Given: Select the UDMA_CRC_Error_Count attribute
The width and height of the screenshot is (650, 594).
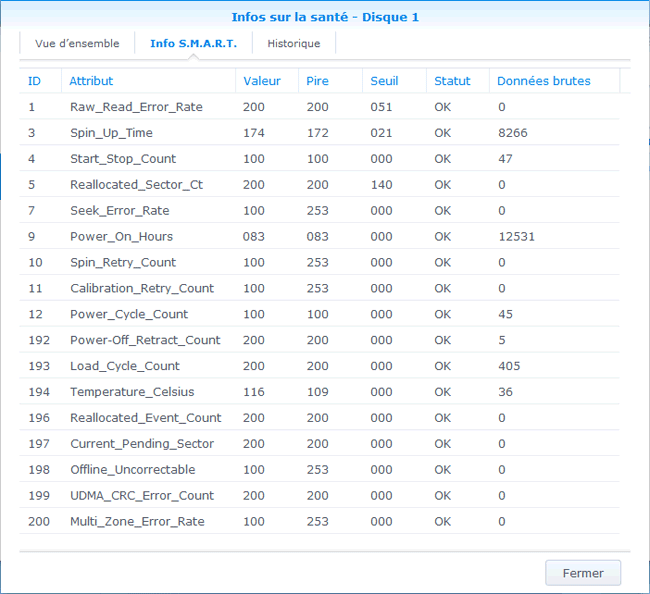Looking at the screenshot, I should 142,495.
